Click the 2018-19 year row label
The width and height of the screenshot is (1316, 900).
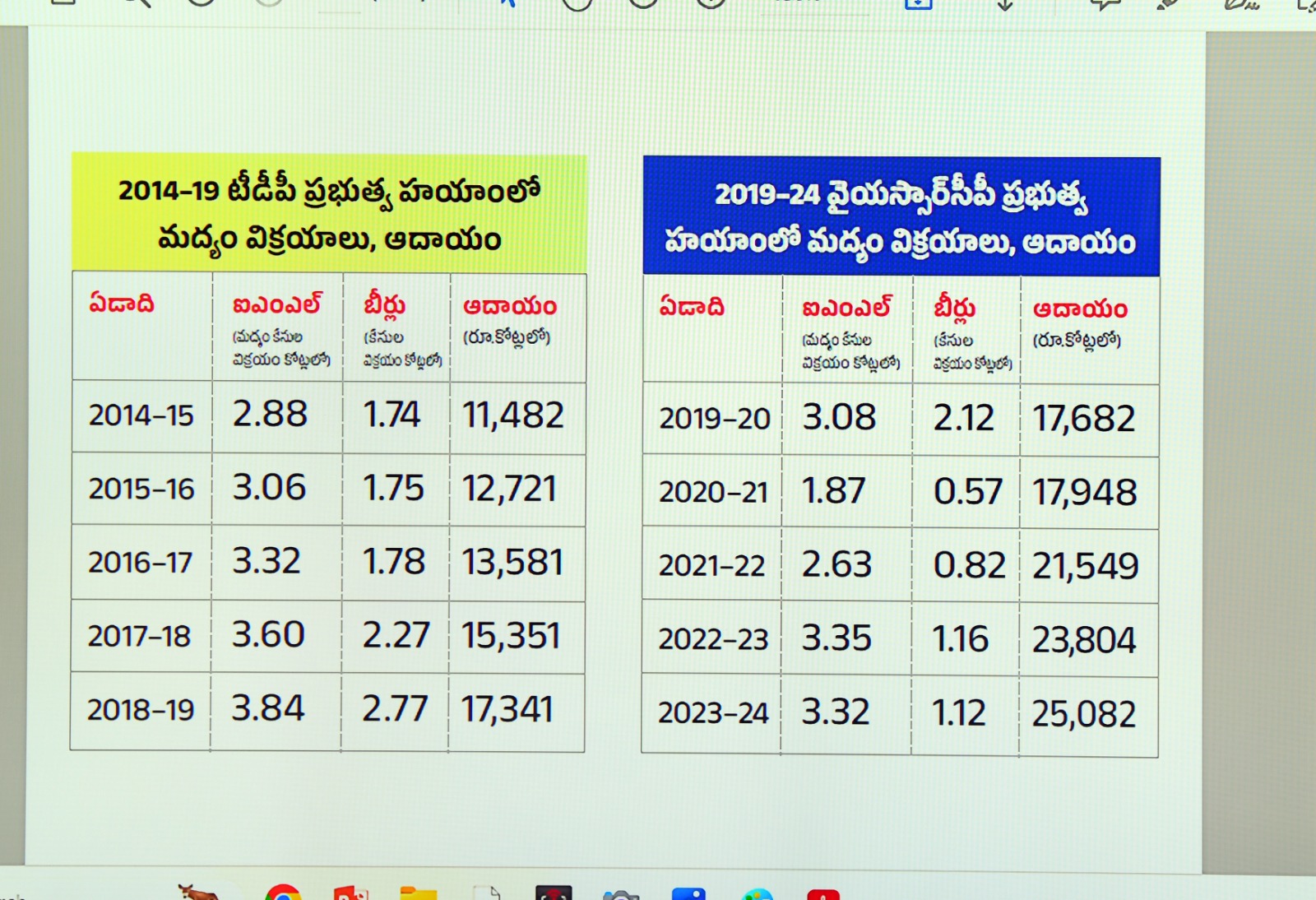click(141, 710)
